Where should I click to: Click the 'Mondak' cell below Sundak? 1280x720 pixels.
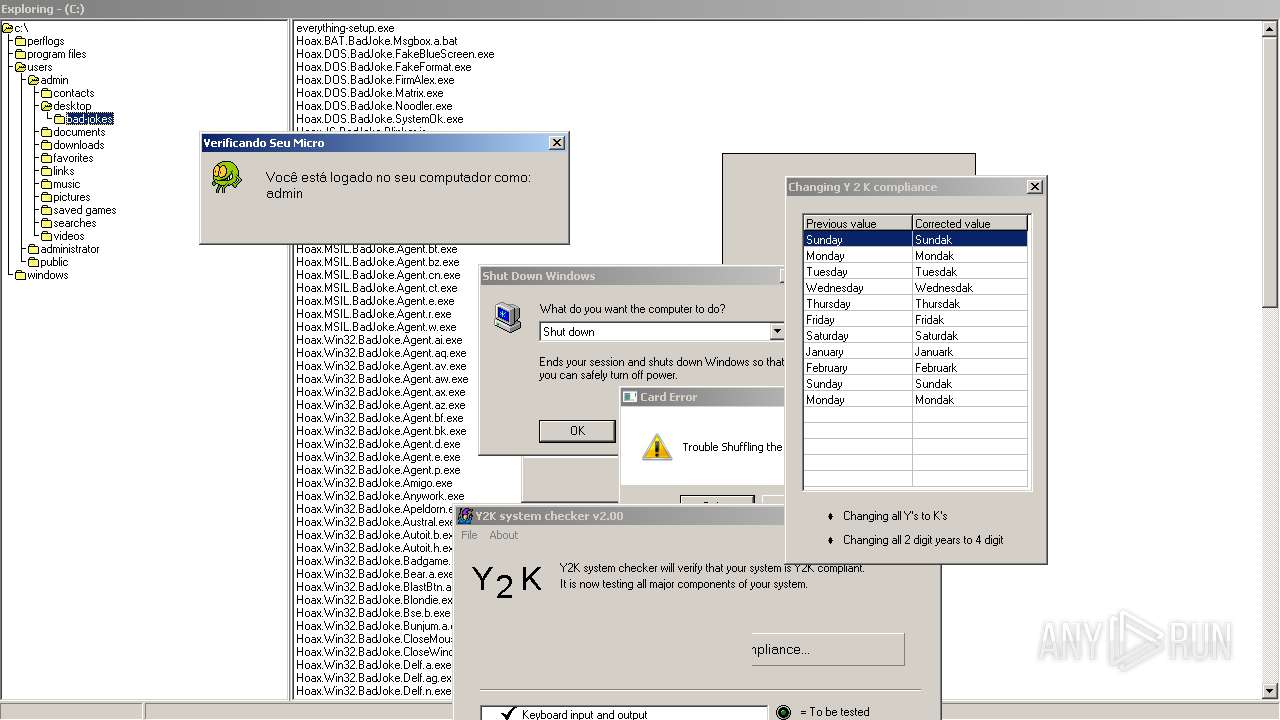(x=970, y=256)
